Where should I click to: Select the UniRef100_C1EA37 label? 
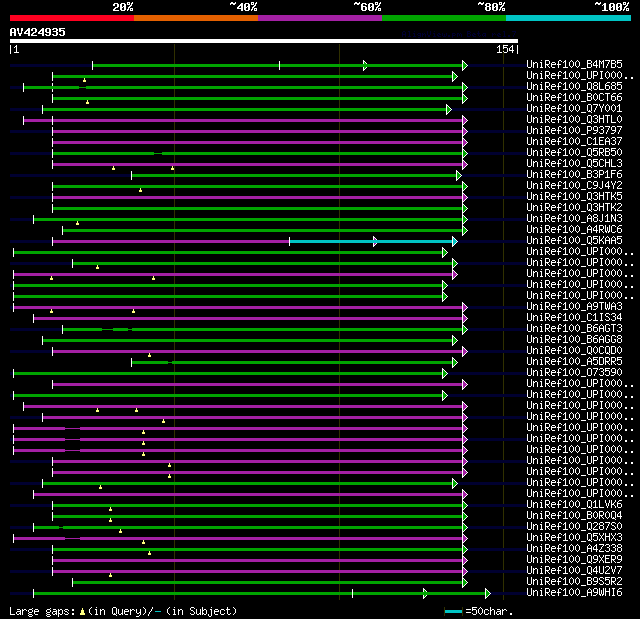click(x=574, y=142)
